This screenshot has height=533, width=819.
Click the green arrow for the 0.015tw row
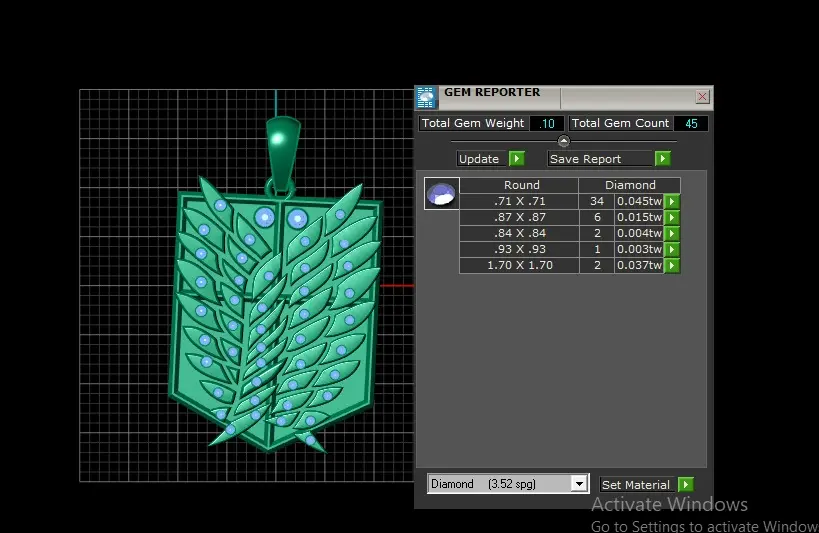672,217
